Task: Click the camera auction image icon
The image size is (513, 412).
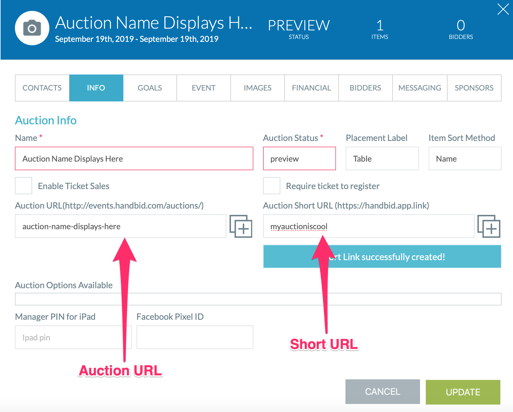Action: [x=32, y=28]
